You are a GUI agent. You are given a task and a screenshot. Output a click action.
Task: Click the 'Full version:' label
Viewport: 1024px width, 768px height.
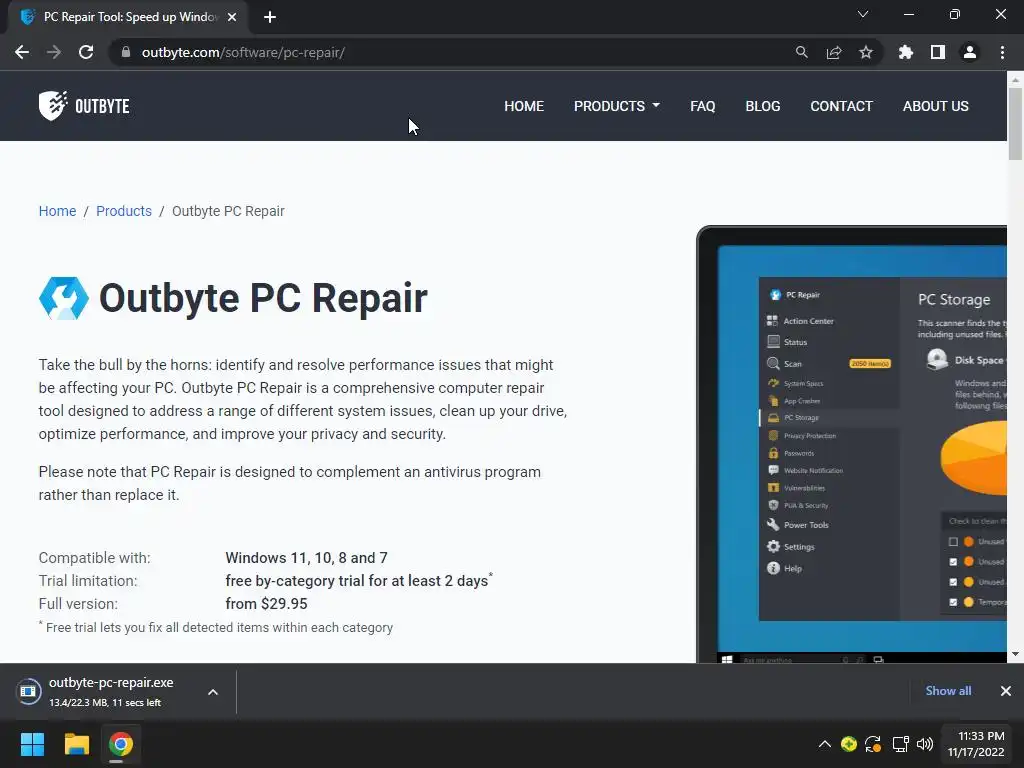pyautogui.click(x=78, y=603)
